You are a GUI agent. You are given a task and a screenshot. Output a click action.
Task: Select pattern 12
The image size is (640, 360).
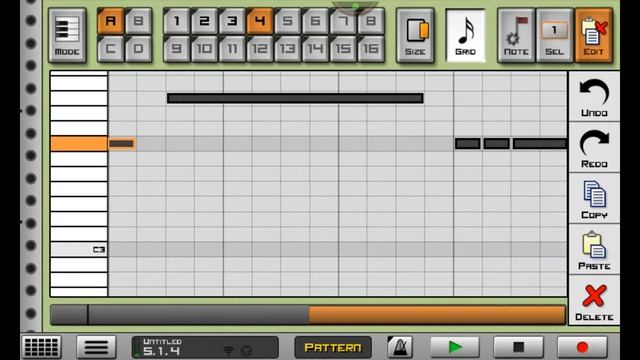(260, 49)
